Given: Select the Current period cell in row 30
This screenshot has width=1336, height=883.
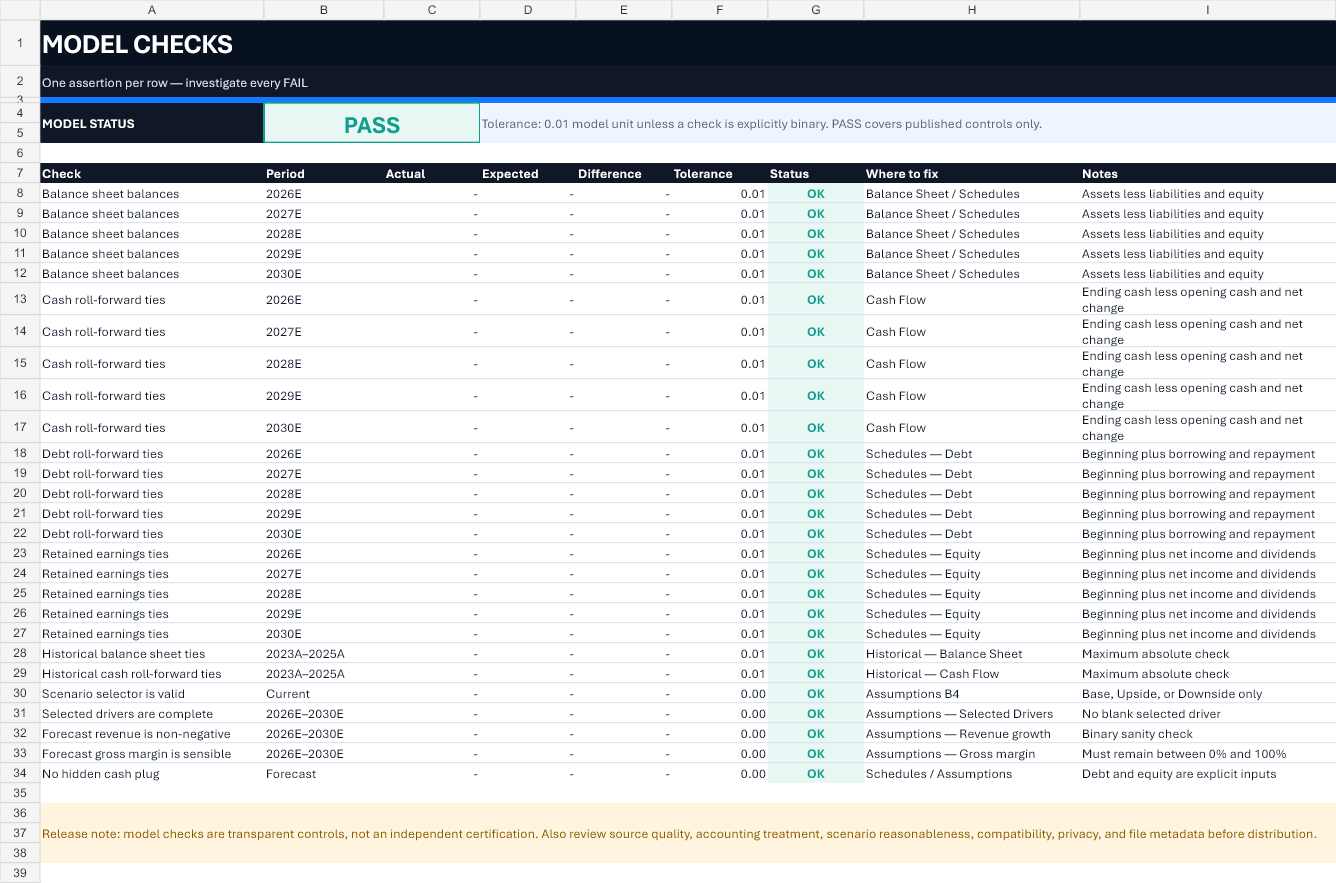Looking at the screenshot, I should 324,693.
